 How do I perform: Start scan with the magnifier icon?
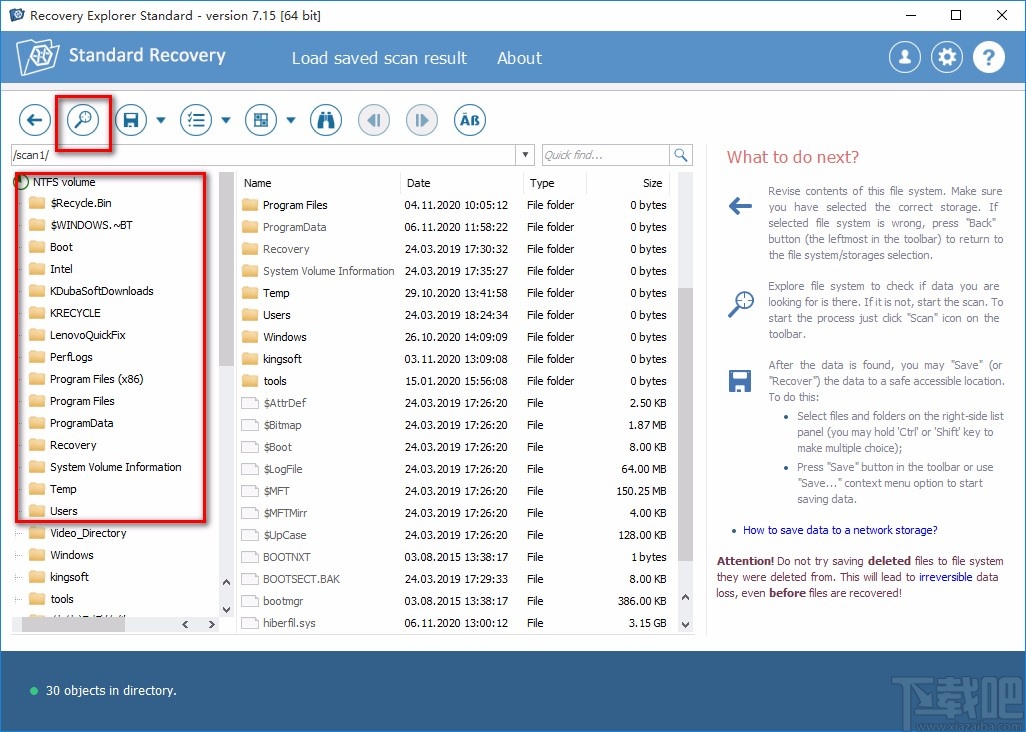(83, 120)
